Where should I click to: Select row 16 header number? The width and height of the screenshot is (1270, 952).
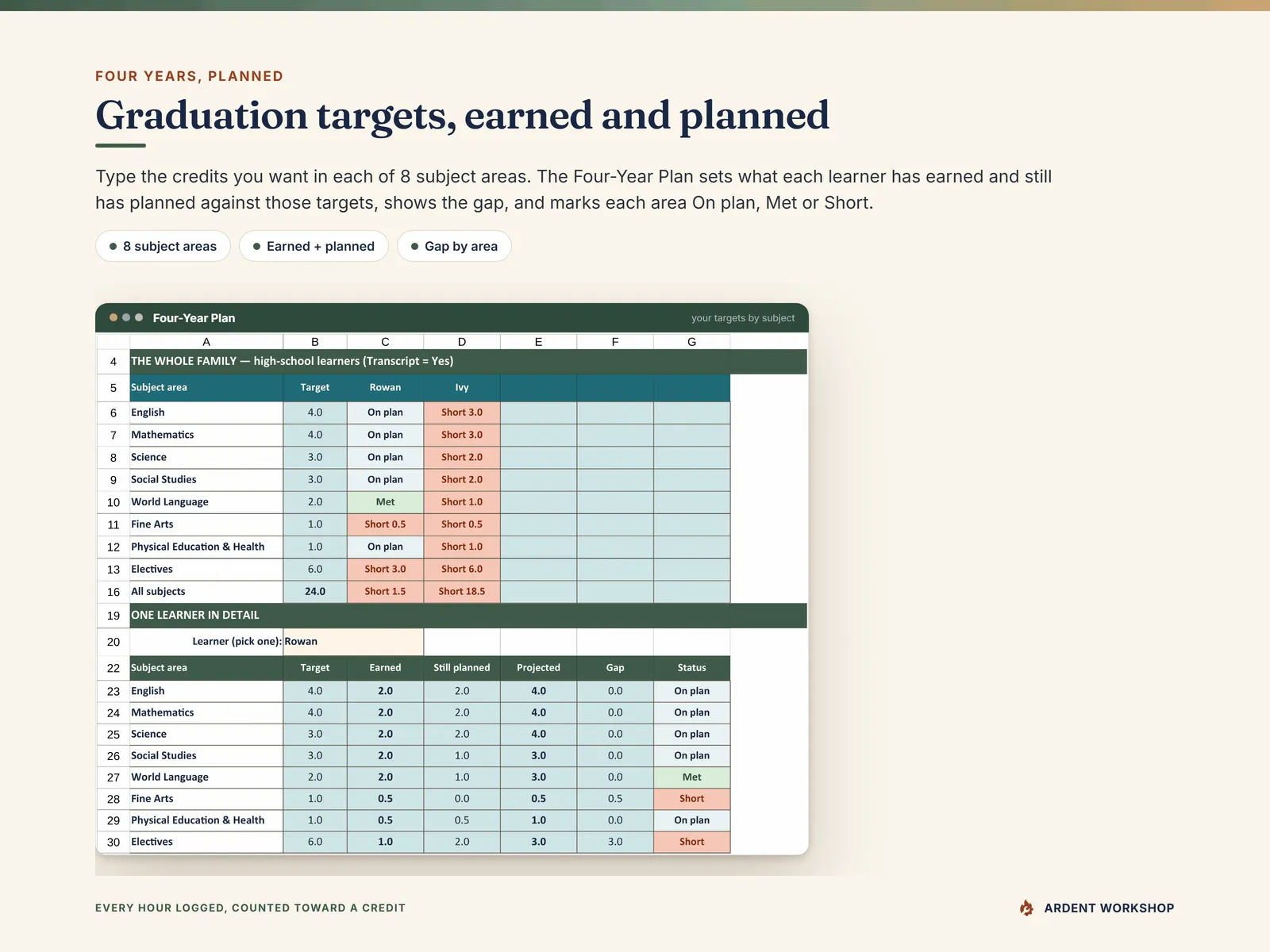[114, 592]
